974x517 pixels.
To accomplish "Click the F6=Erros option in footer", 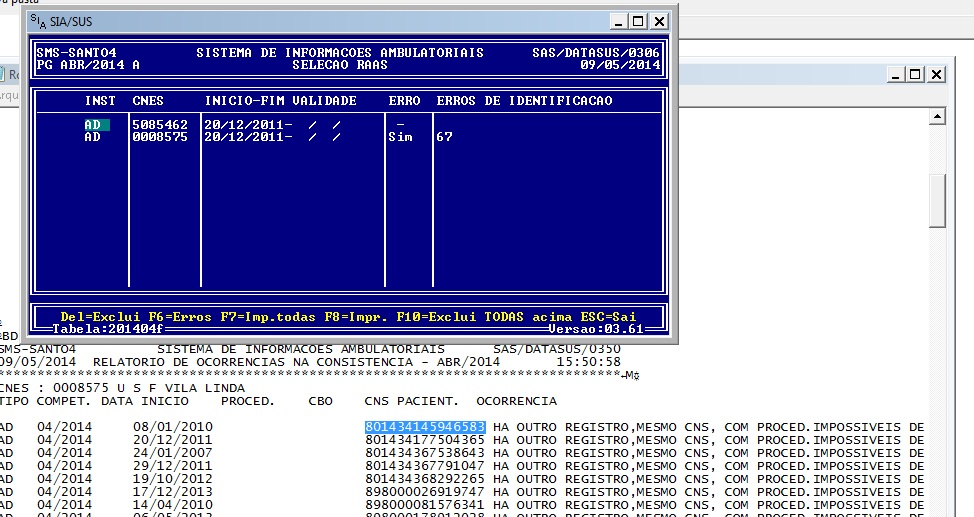I will (164, 316).
